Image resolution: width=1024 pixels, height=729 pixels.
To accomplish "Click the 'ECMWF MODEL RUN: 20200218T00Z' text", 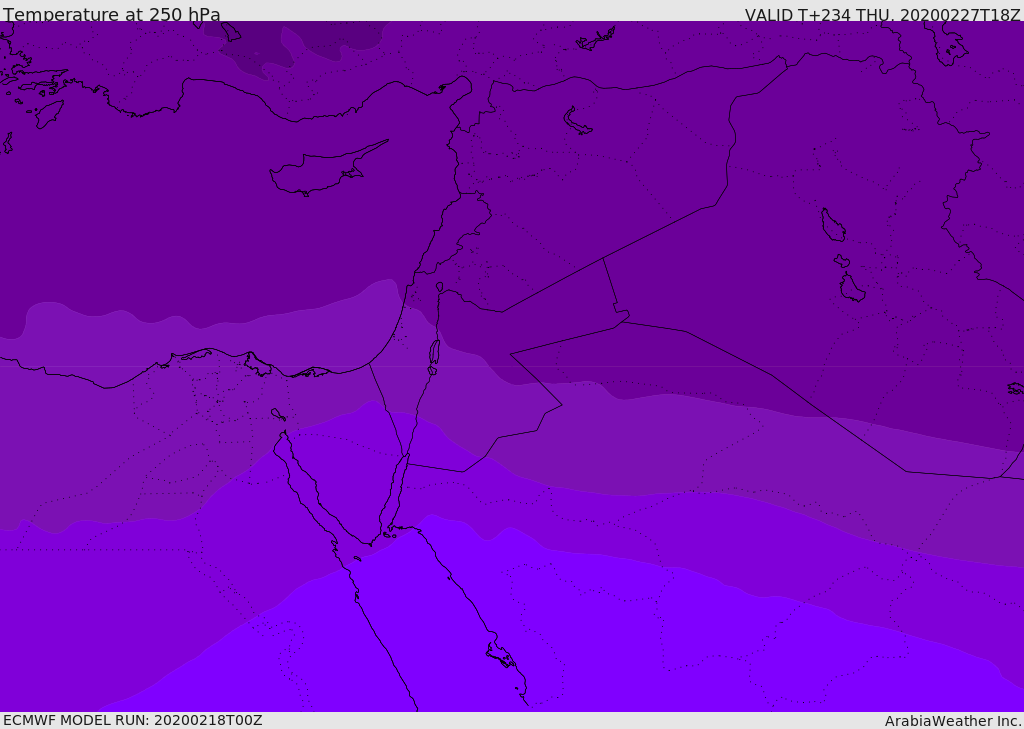I will 133,720.
